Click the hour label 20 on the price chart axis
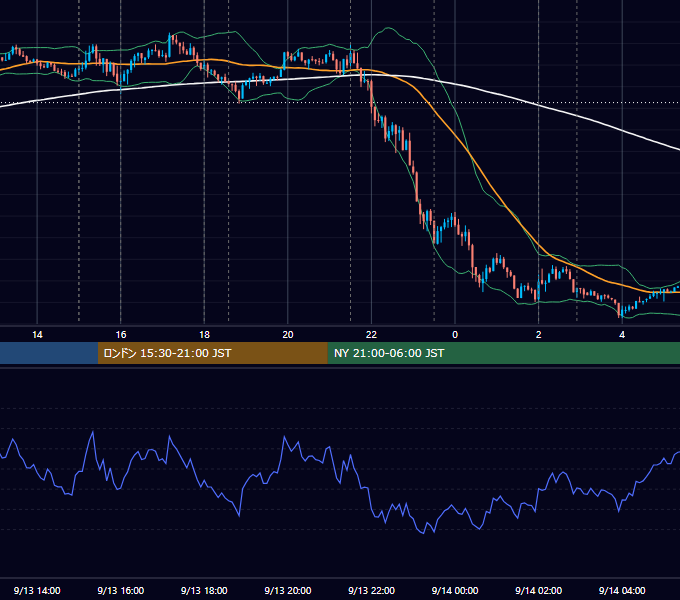This screenshot has height=600, width=680. [288, 335]
